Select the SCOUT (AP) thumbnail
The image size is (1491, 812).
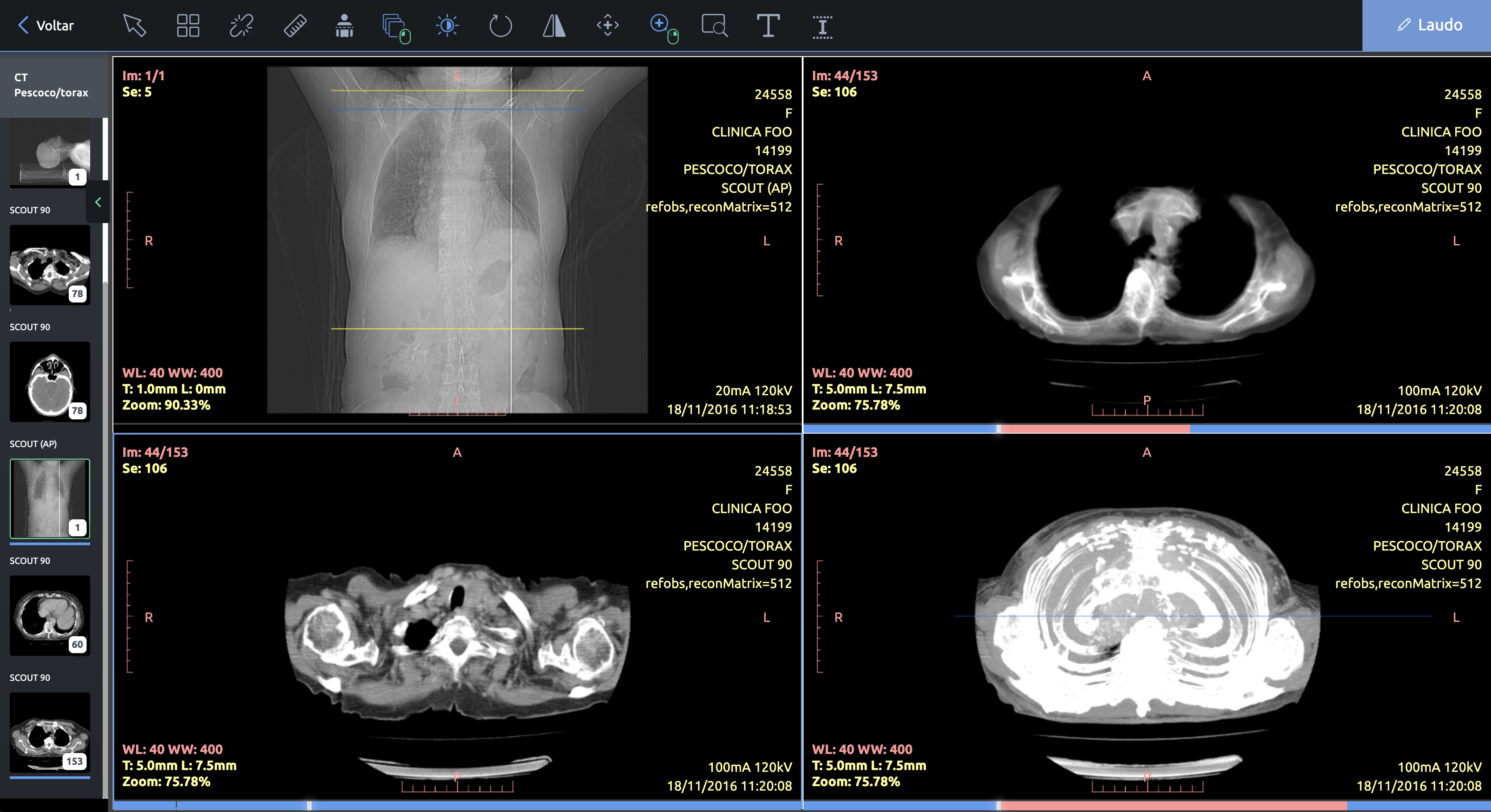tap(50, 498)
